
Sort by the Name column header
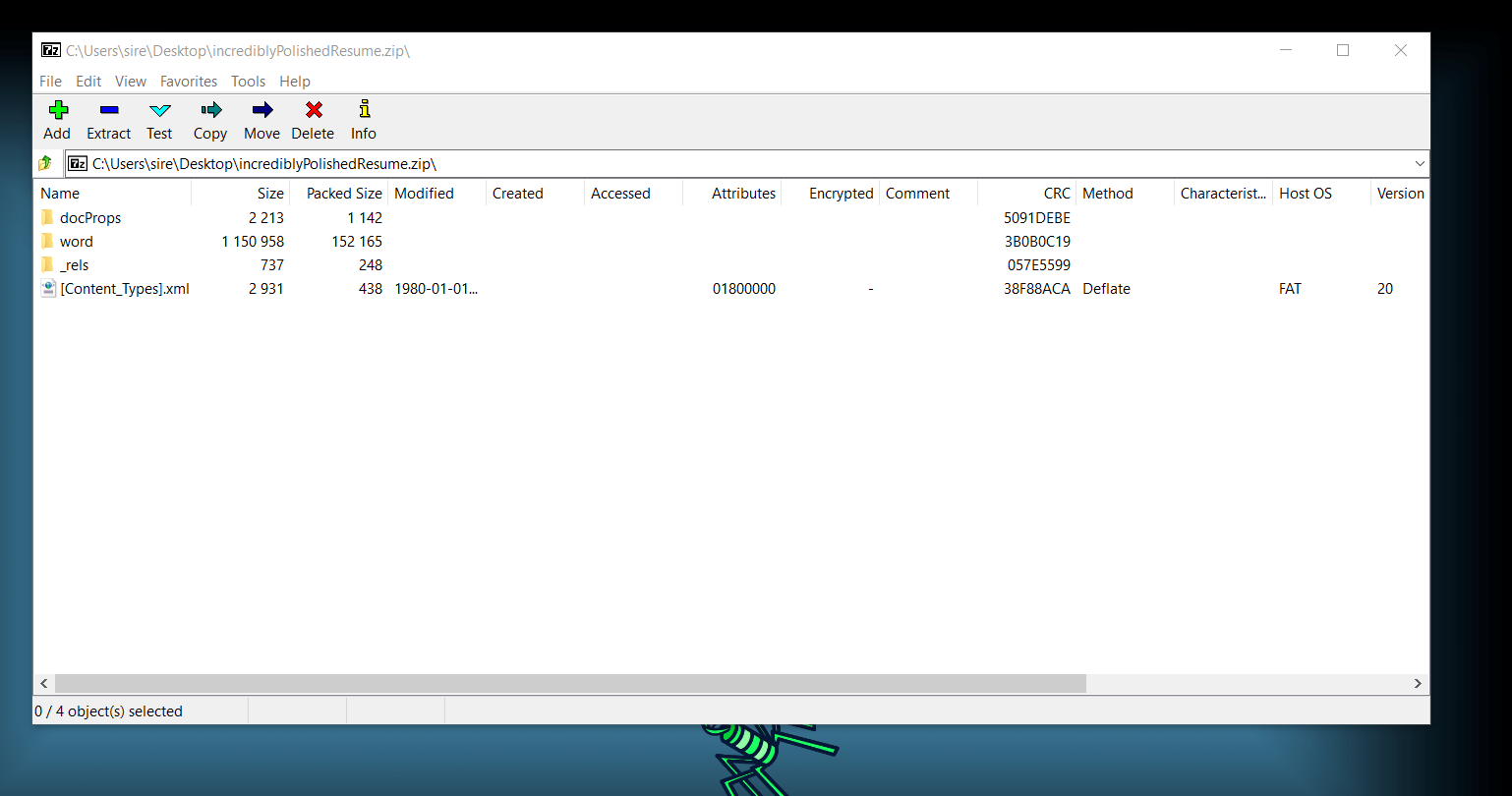pos(113,194)
